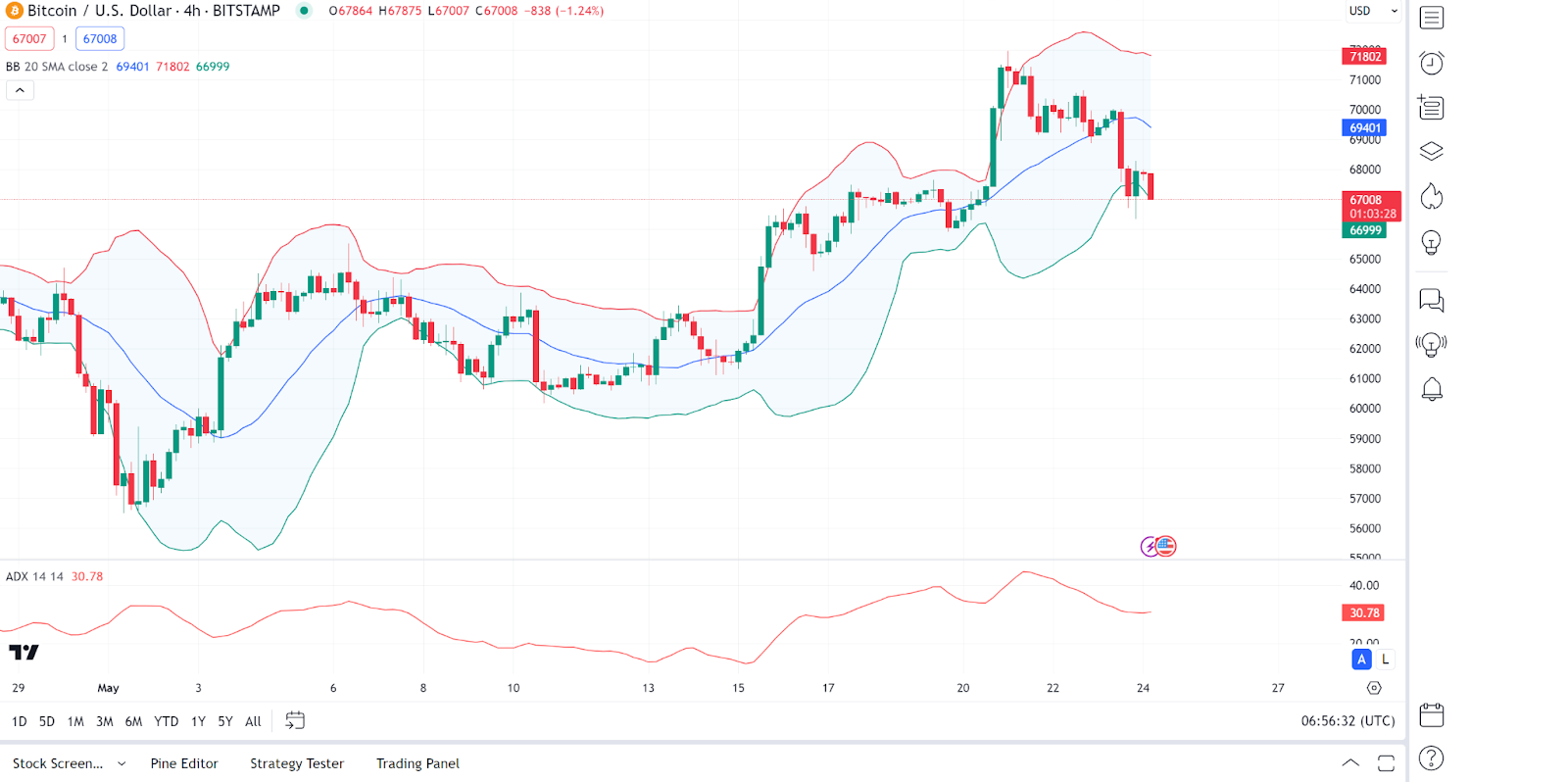Open the Notifications bell icon
Screen dimensions: 1568x782
(1432, 389)
